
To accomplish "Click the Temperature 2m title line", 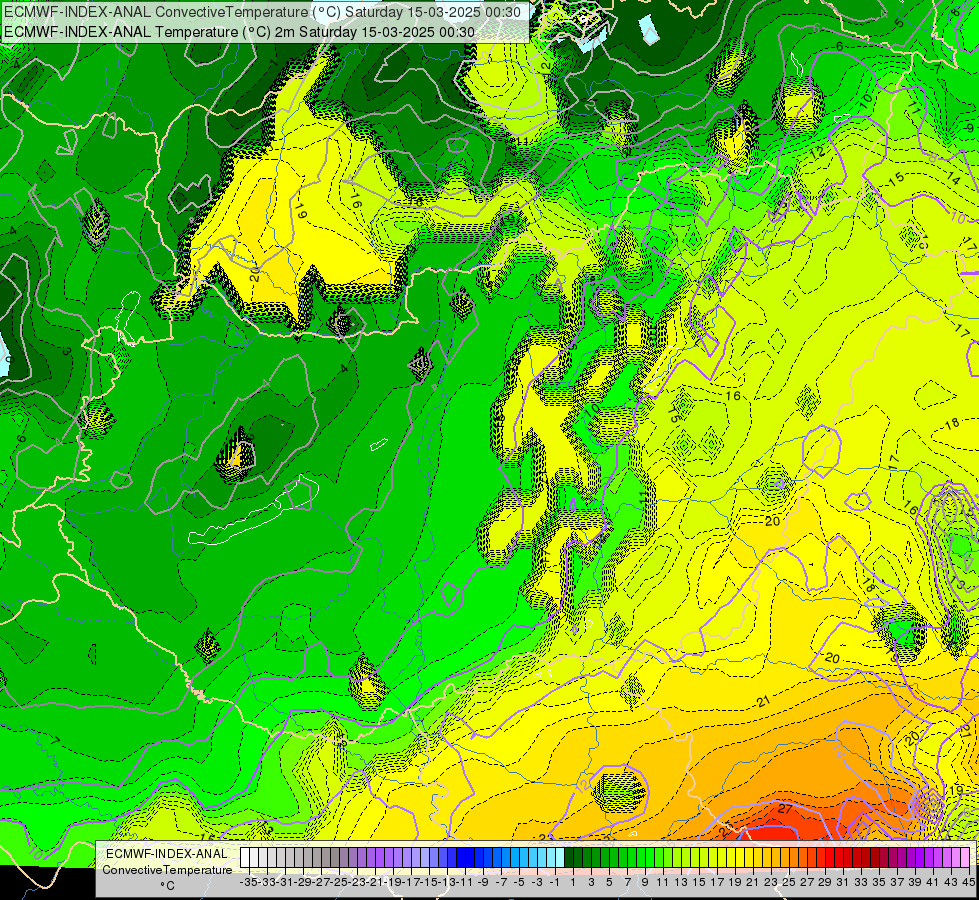I will 239,32.
